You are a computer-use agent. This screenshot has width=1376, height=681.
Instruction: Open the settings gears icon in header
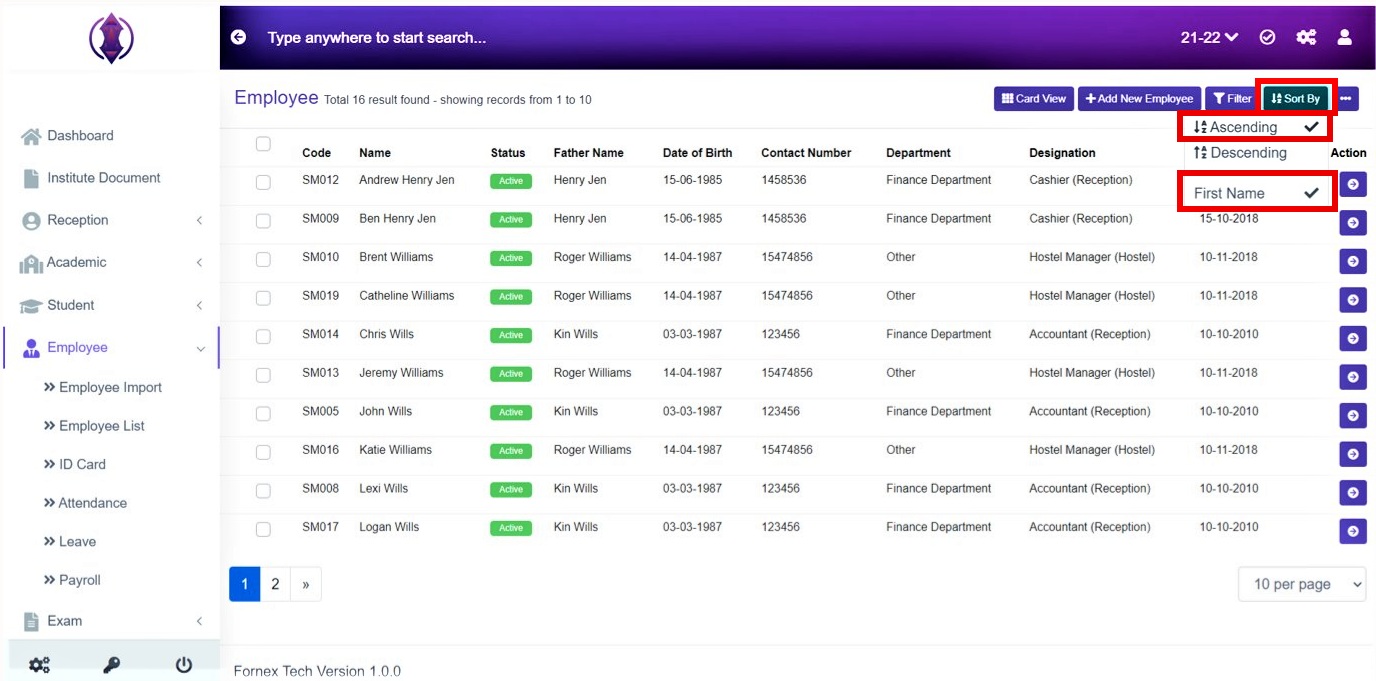tap(1306, 37)
